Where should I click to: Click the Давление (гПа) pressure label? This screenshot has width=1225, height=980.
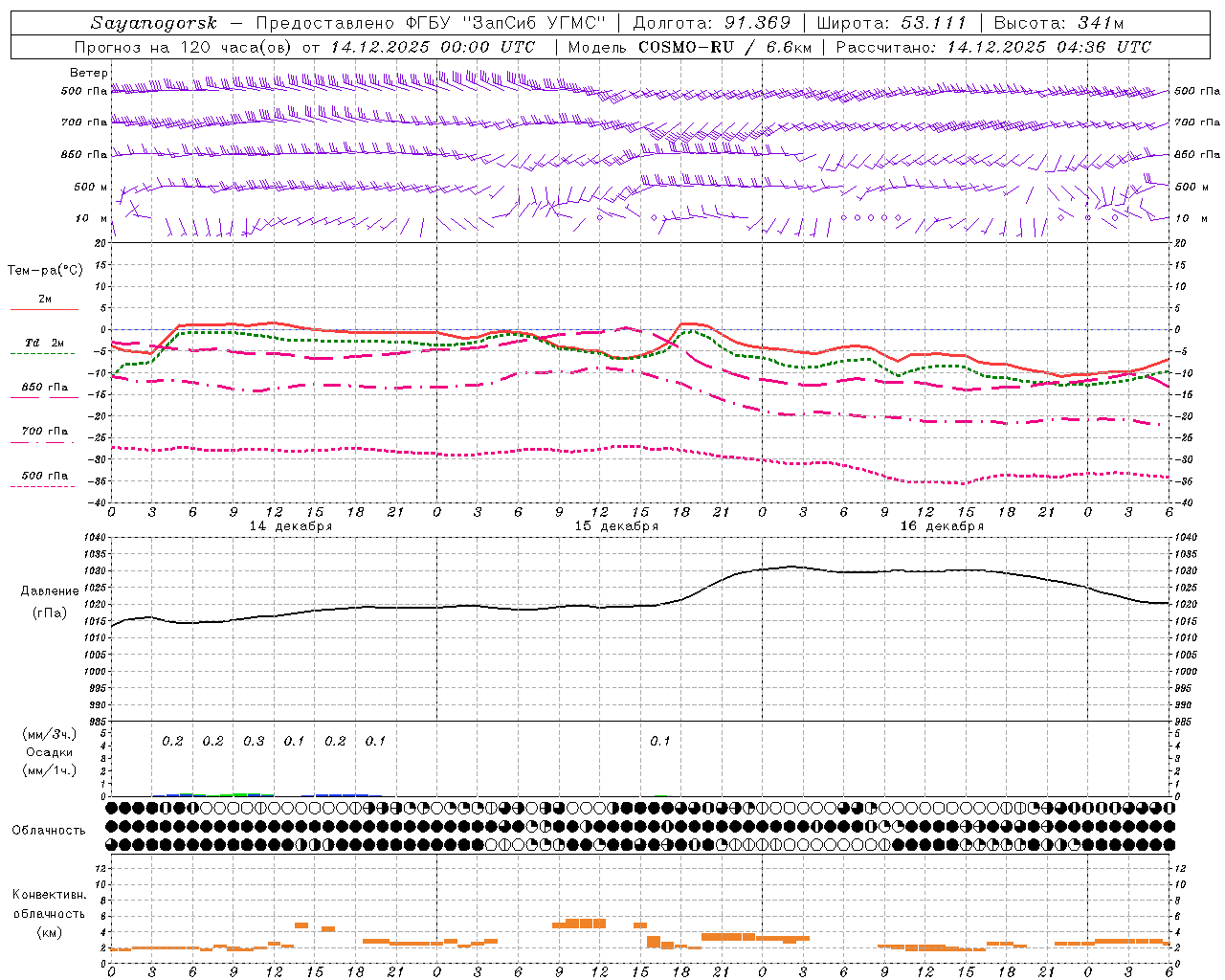click(x=50, y=602)
